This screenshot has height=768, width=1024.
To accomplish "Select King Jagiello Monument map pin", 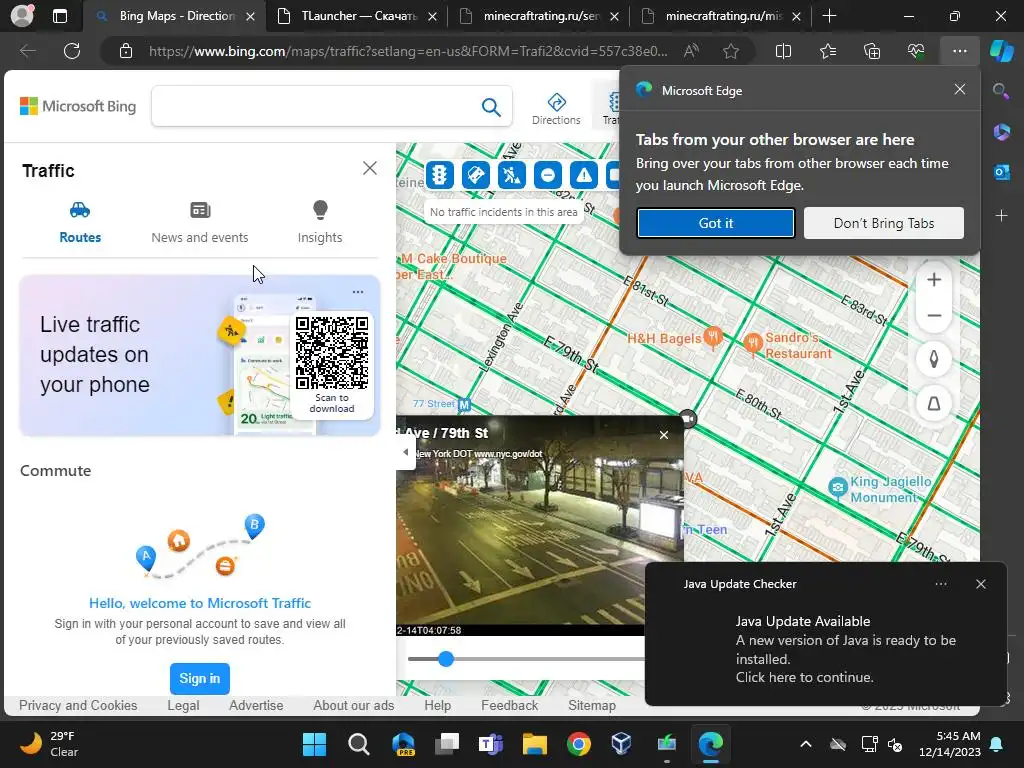I will 838,487.
